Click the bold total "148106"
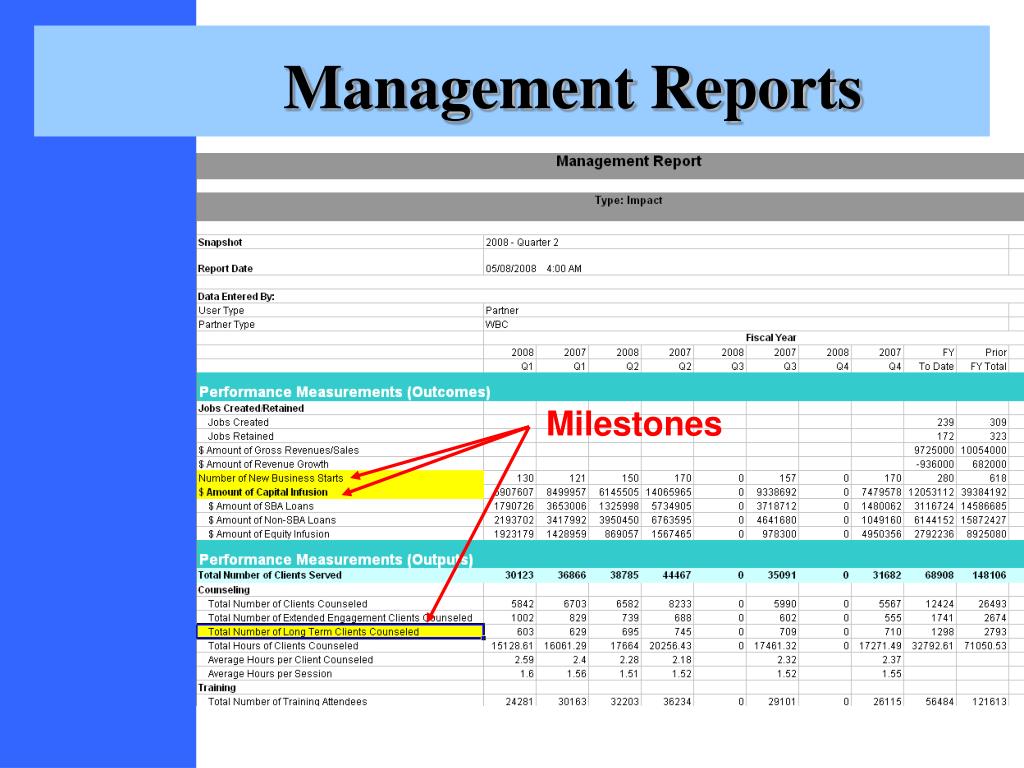1024x768 pixels. coord(989,575)
